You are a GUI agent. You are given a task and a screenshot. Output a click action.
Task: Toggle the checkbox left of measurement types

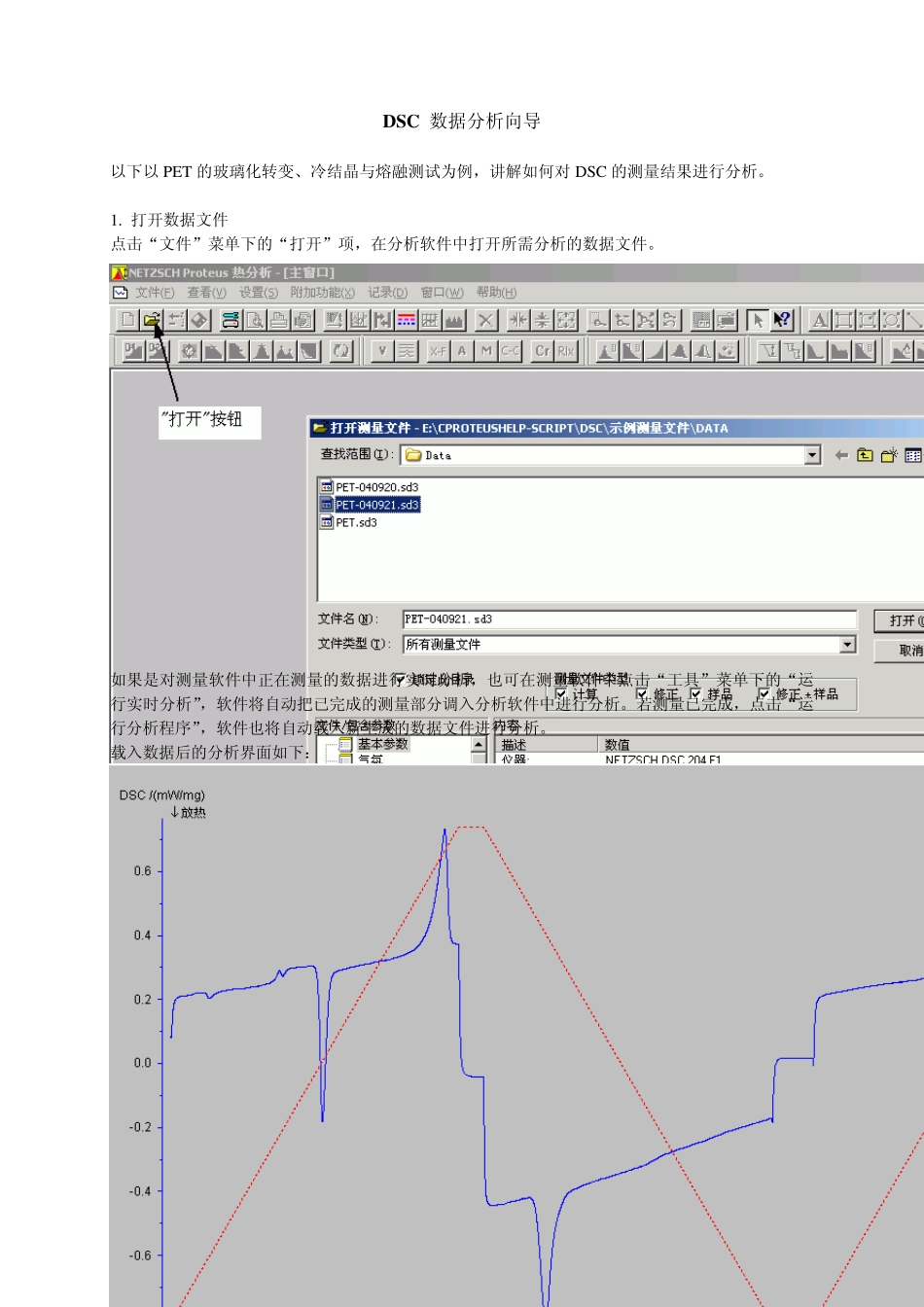click(x=400, y=680)
